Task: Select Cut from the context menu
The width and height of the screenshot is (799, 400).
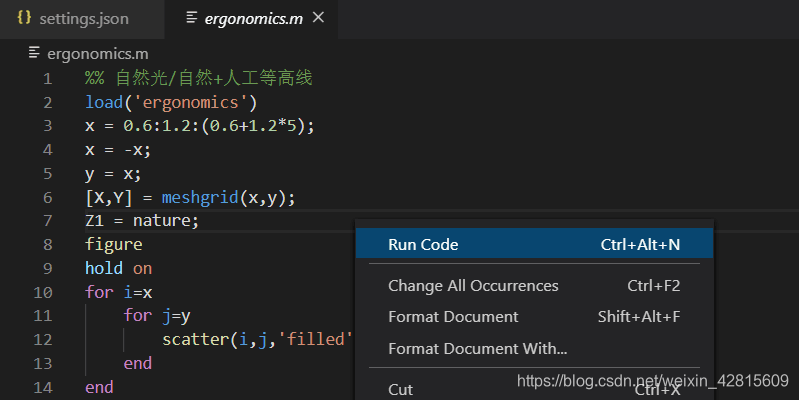Action: click(x=534, y=389)
